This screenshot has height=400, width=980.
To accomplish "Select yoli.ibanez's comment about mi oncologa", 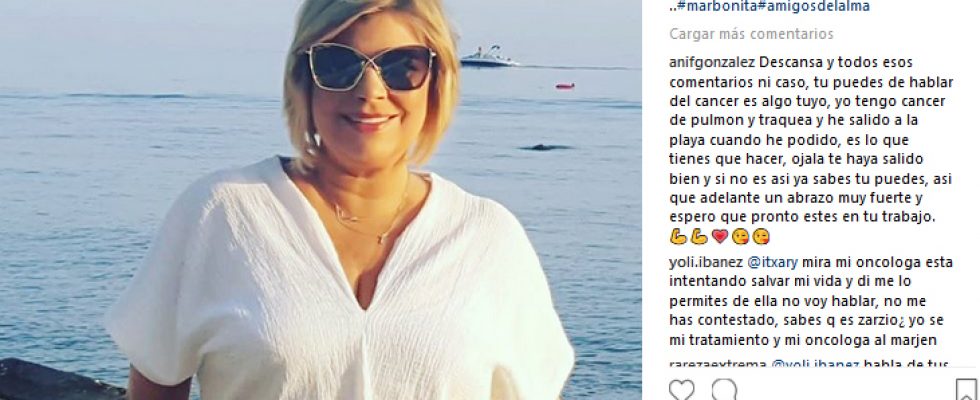I will point(811,301).
